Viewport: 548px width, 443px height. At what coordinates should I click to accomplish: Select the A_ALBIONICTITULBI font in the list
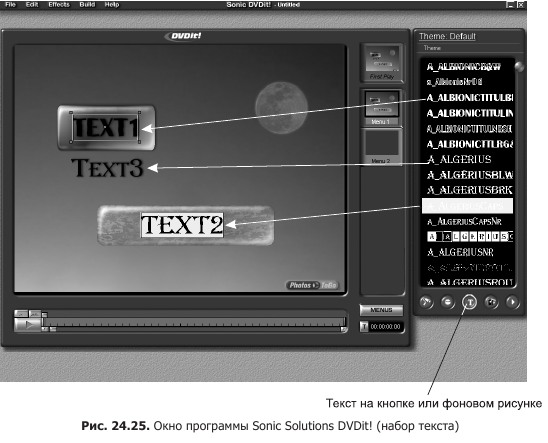(468, 97)
